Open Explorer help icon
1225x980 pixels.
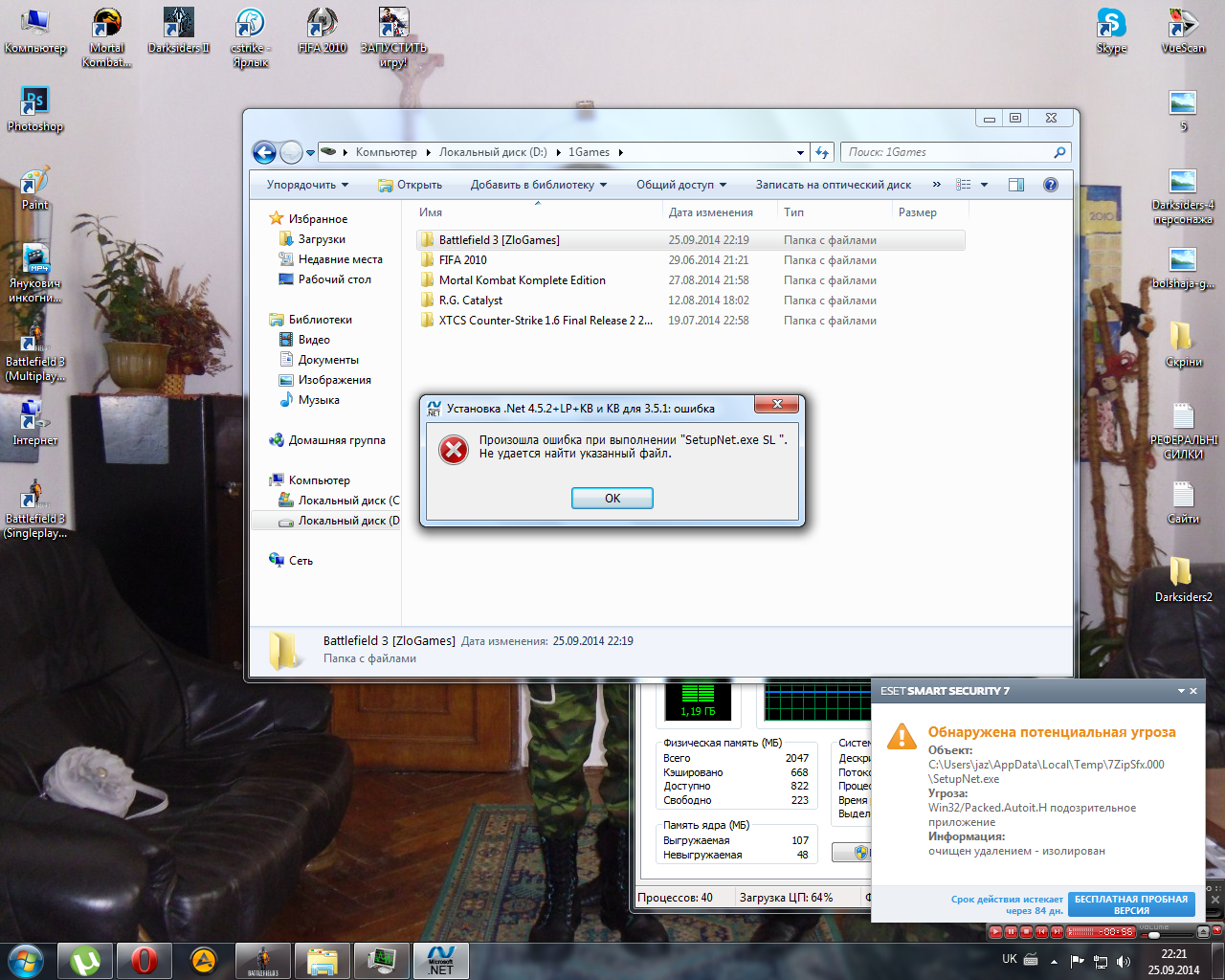(1051, 185)
